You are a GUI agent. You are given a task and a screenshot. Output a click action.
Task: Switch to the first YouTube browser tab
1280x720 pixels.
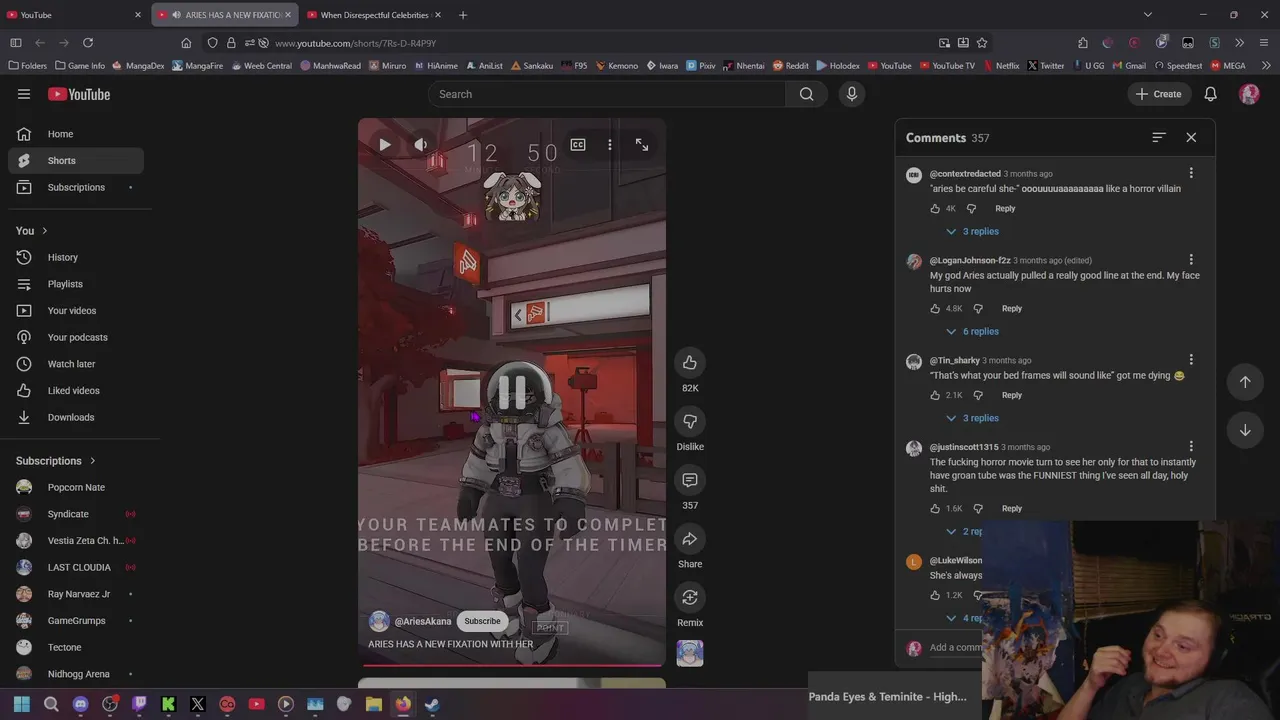[74, 15]
